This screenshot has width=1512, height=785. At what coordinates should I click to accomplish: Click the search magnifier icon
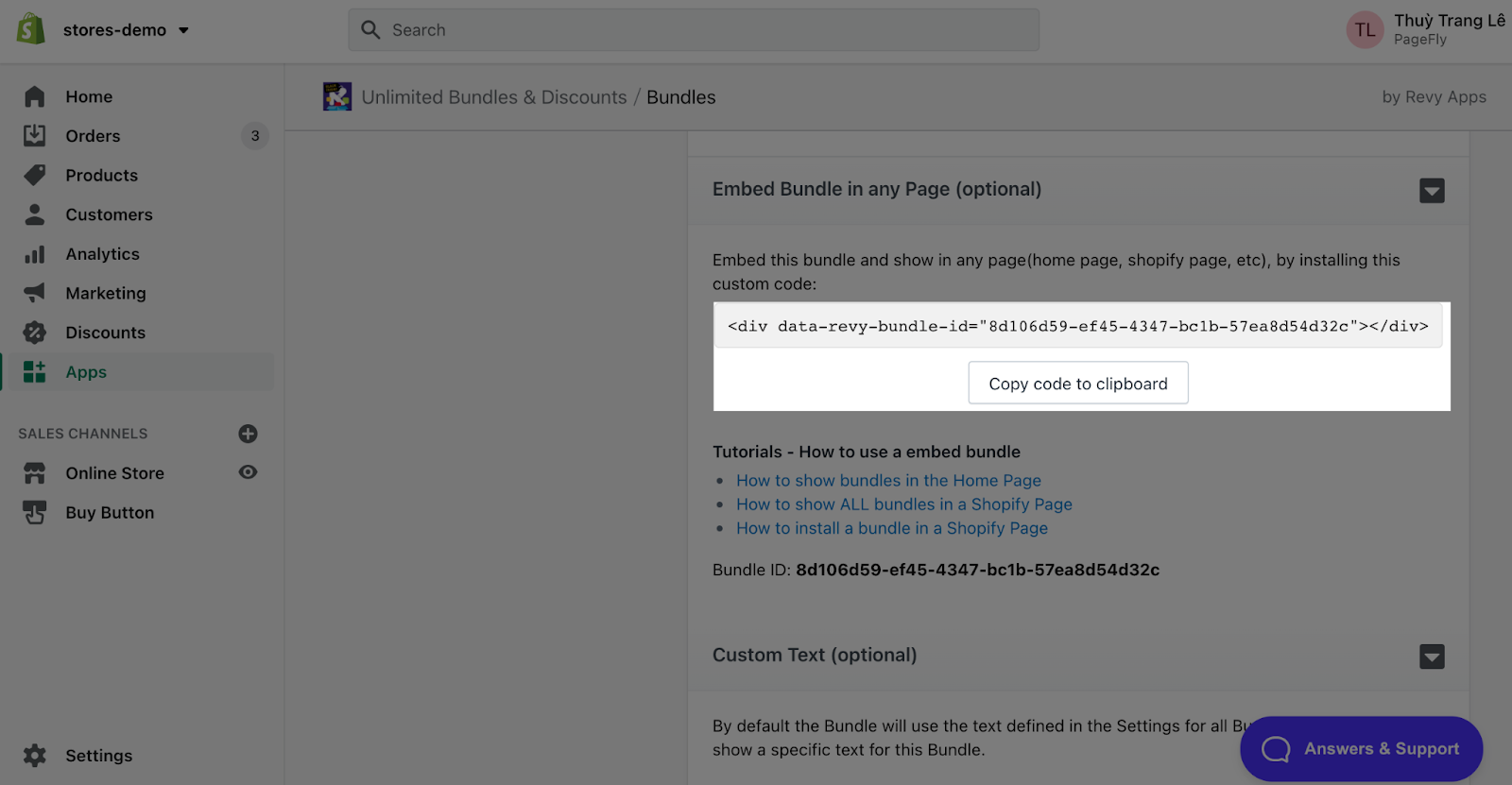click(370, 30)
